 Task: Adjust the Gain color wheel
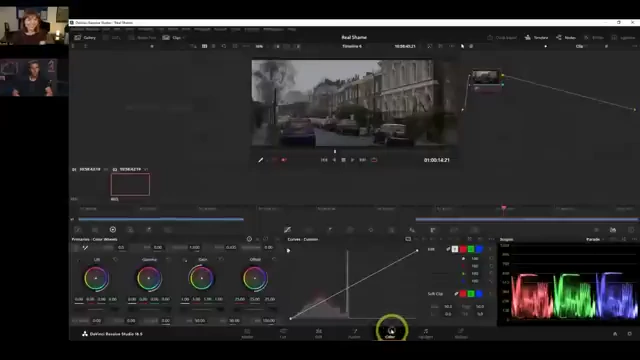[202, 278]
